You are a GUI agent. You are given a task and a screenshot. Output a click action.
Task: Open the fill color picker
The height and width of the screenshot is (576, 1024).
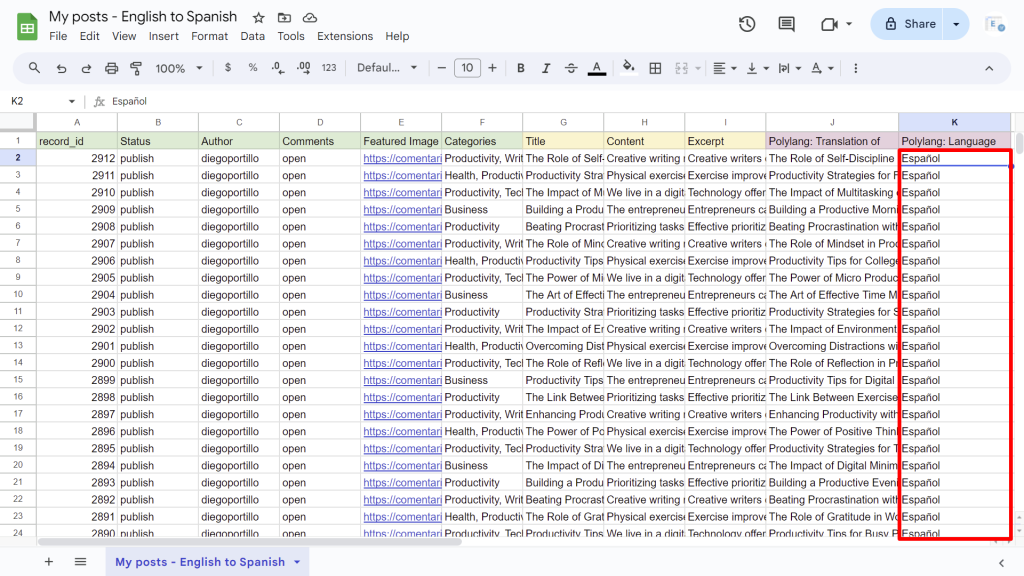click(628, 68)
